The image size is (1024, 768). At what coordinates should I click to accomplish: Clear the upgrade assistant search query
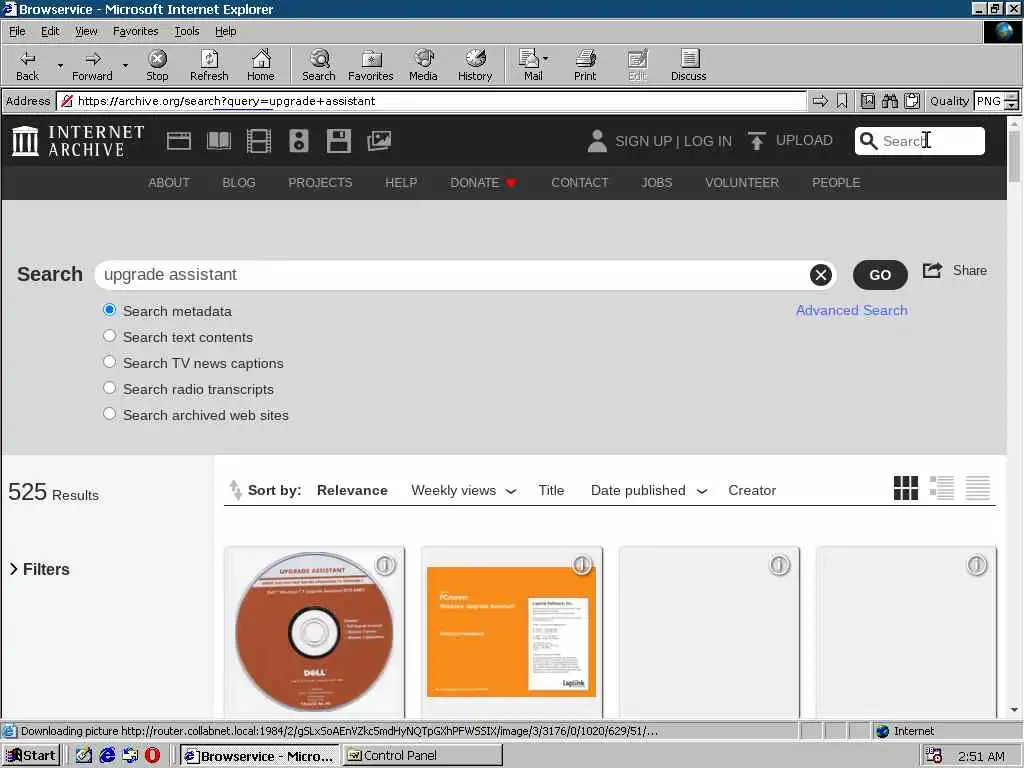821,275
